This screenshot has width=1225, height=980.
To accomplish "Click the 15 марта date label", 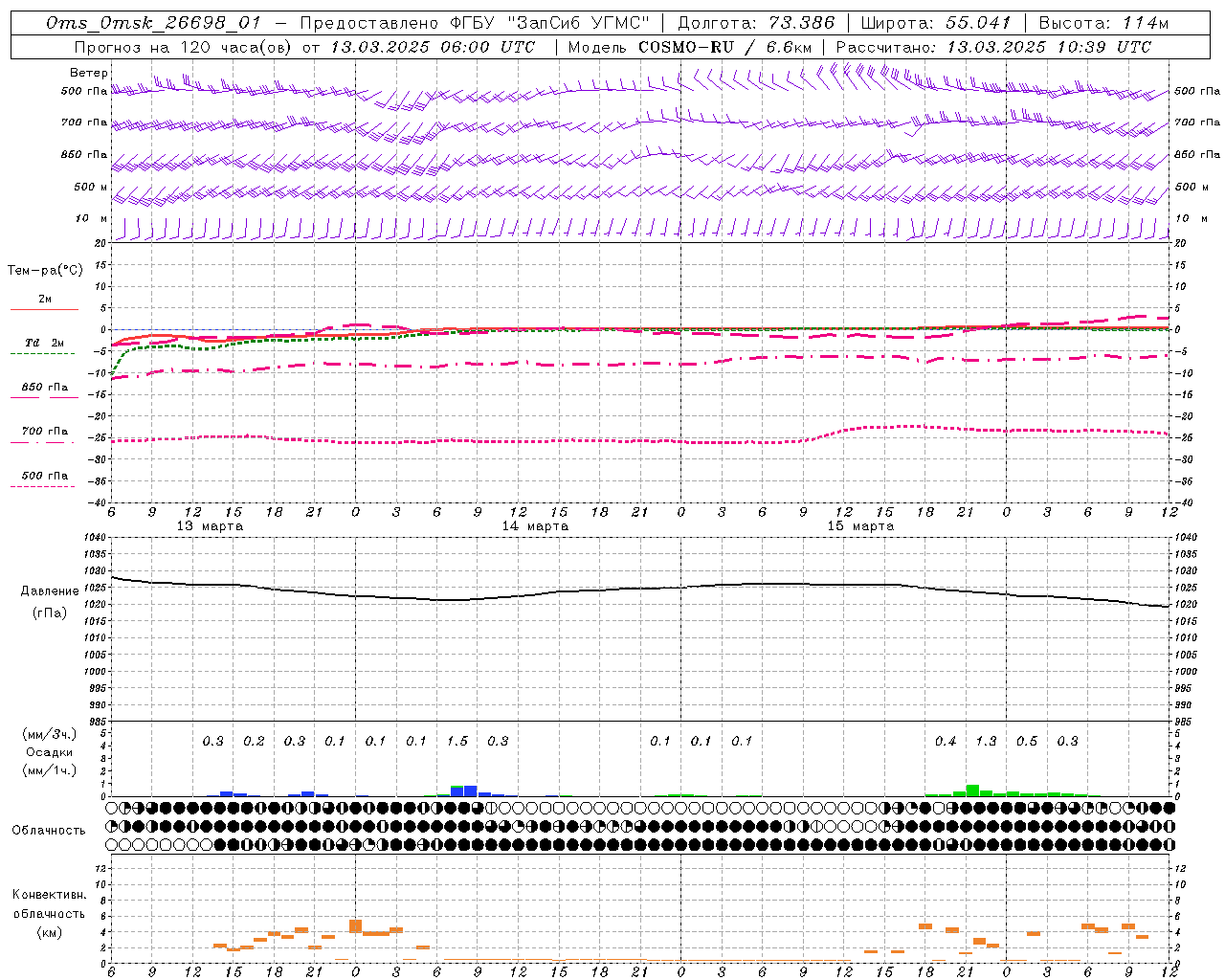I will click(860, 526).
